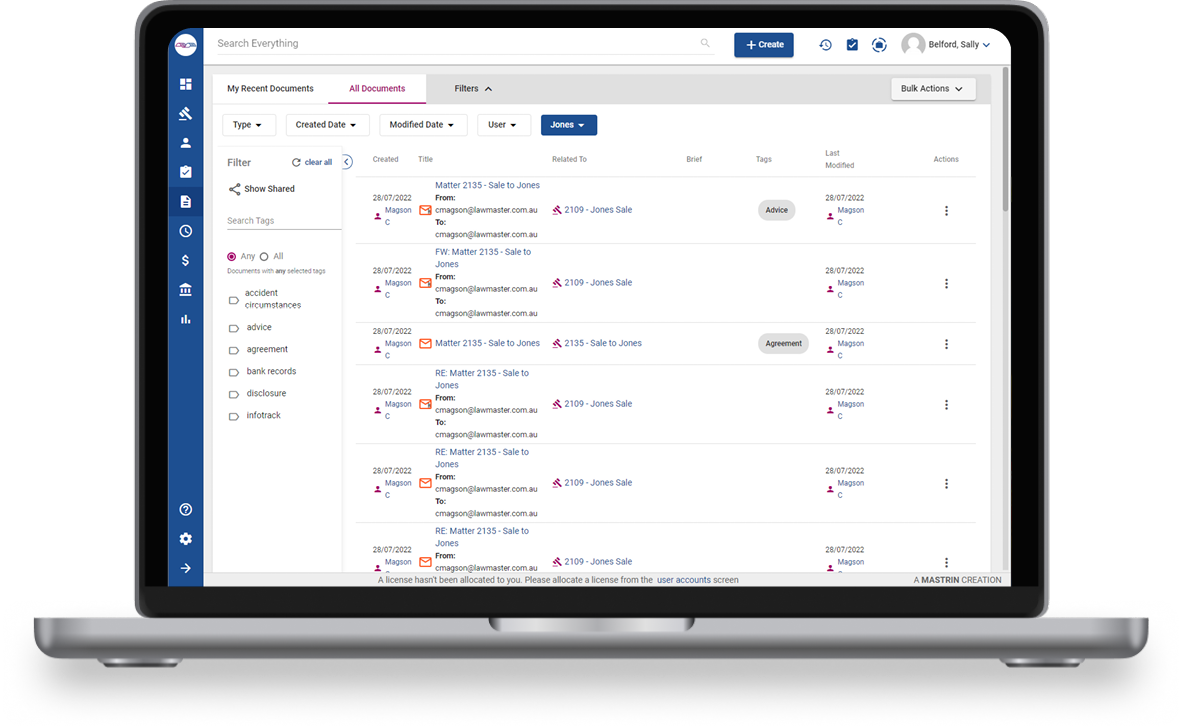
Task: Switch to the My Recent Documents tab
Action: pyautogui.click(x=271, y=88)
